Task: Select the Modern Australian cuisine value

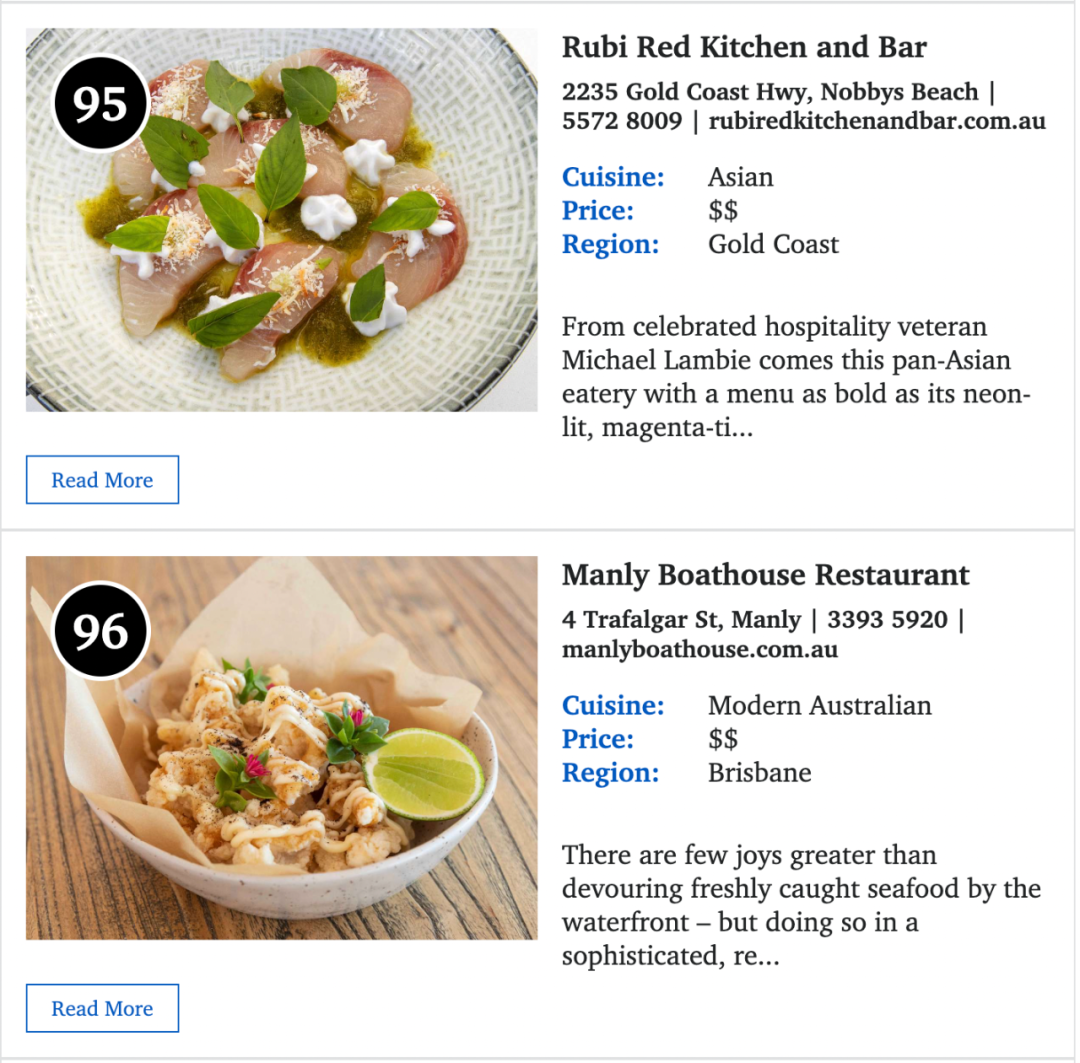Action: coord(820,705)
